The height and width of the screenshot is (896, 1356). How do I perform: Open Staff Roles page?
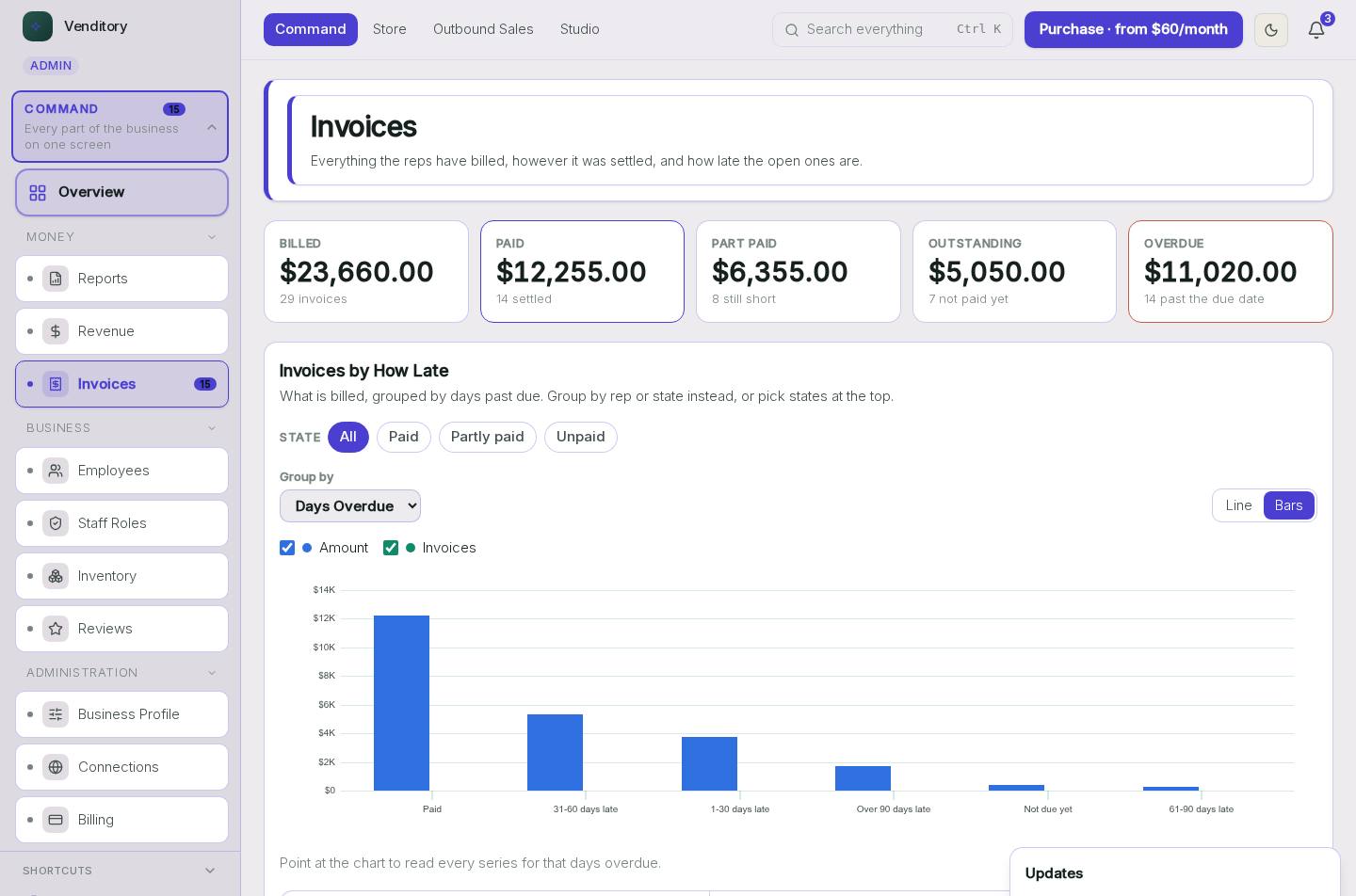tap(121, 523)
